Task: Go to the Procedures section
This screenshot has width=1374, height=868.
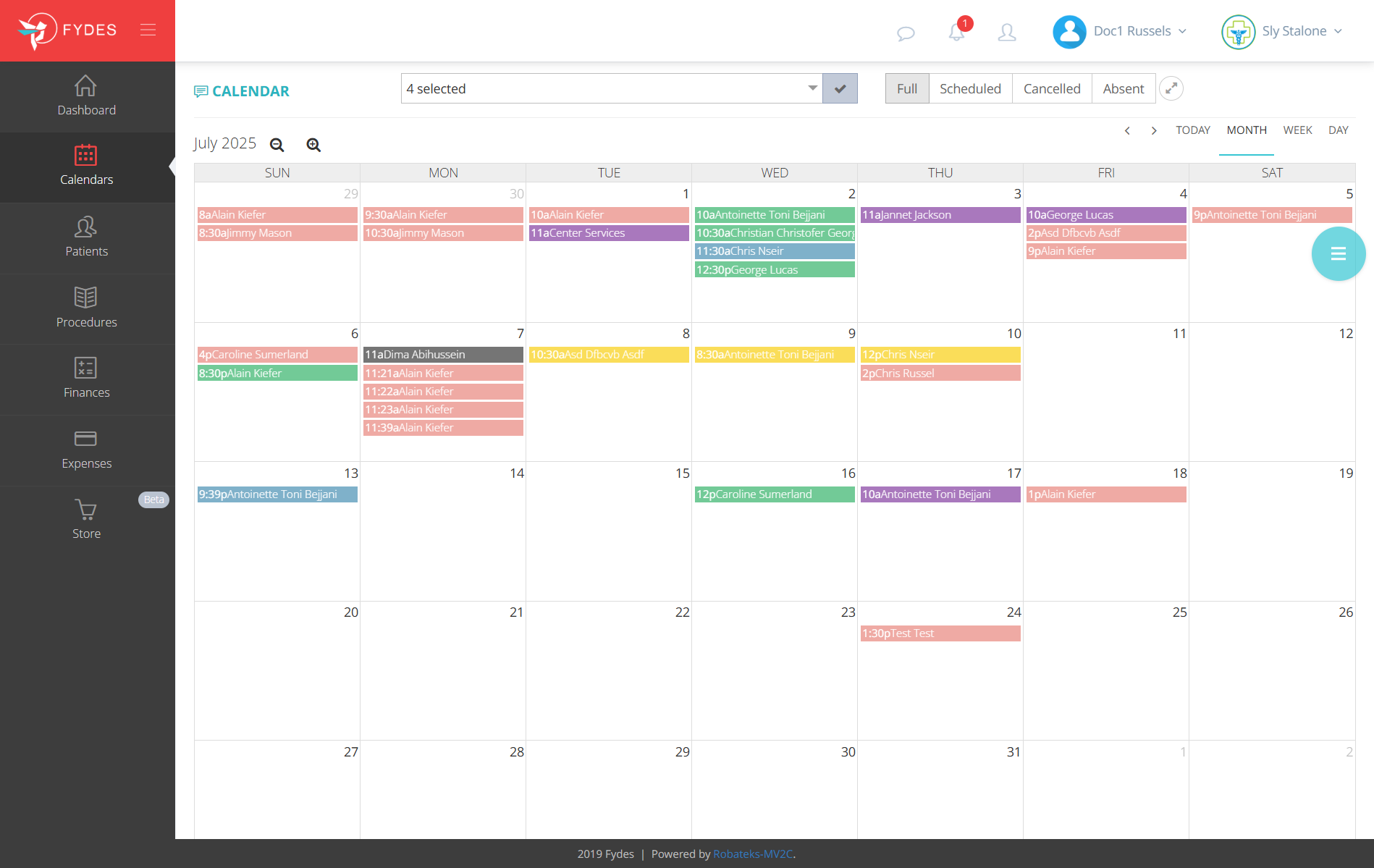Action: click(x=86, y=309)
